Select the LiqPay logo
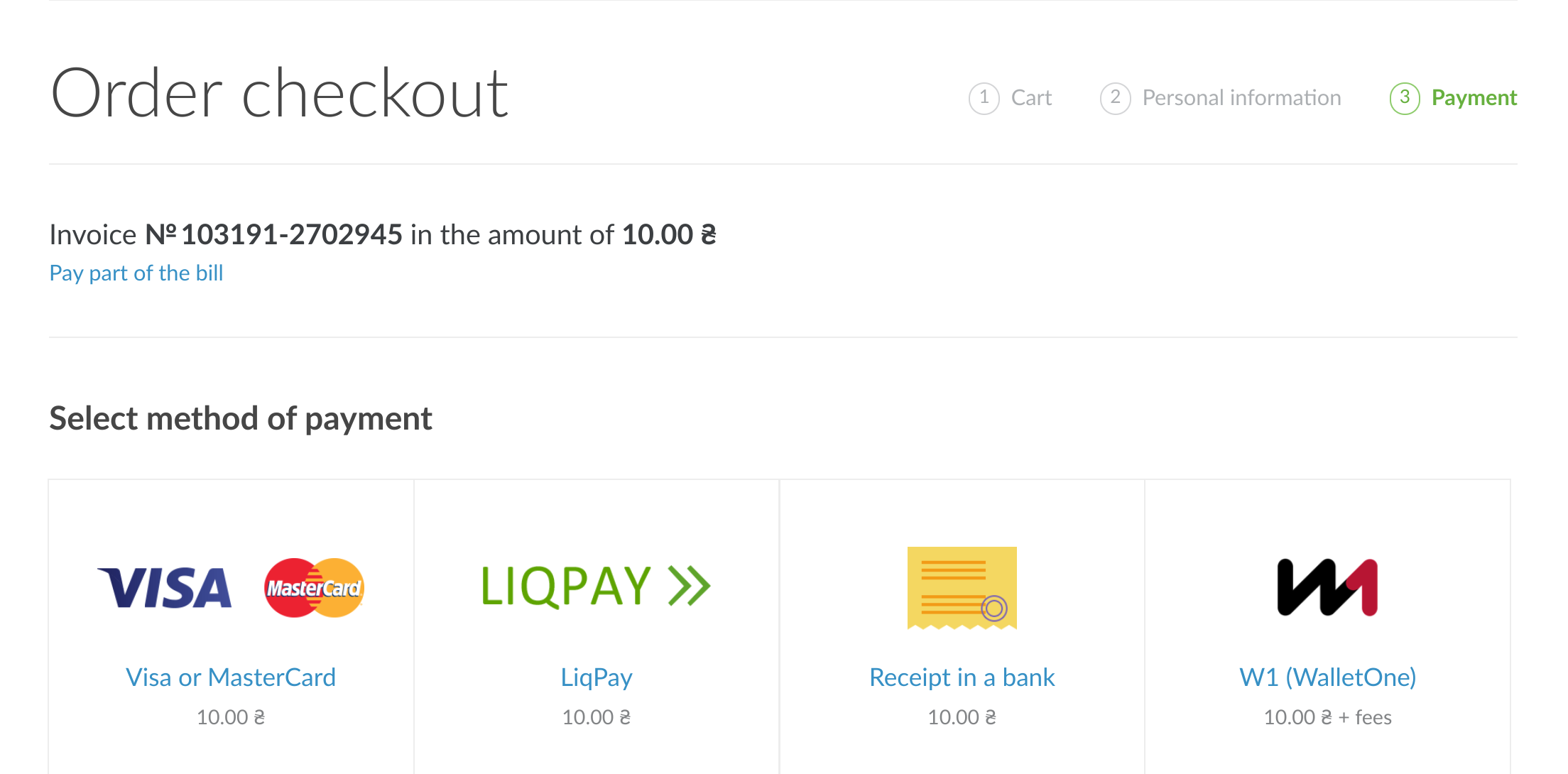 [596, 587]
